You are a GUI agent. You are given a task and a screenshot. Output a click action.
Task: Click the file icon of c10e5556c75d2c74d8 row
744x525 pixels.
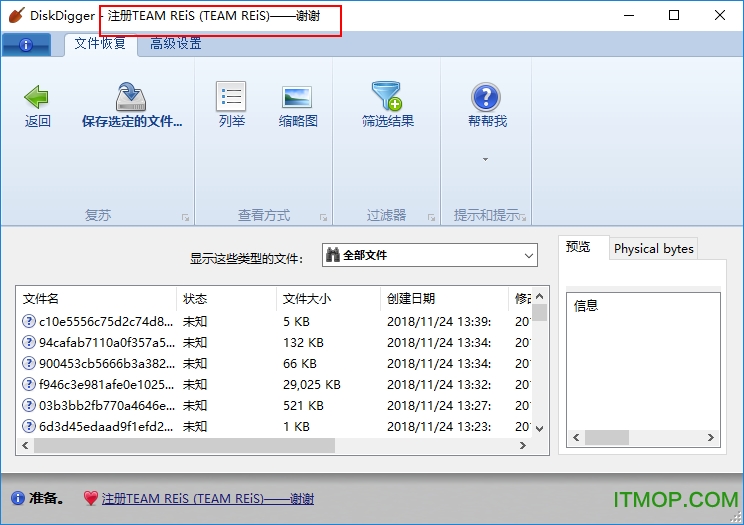(29, 321)
